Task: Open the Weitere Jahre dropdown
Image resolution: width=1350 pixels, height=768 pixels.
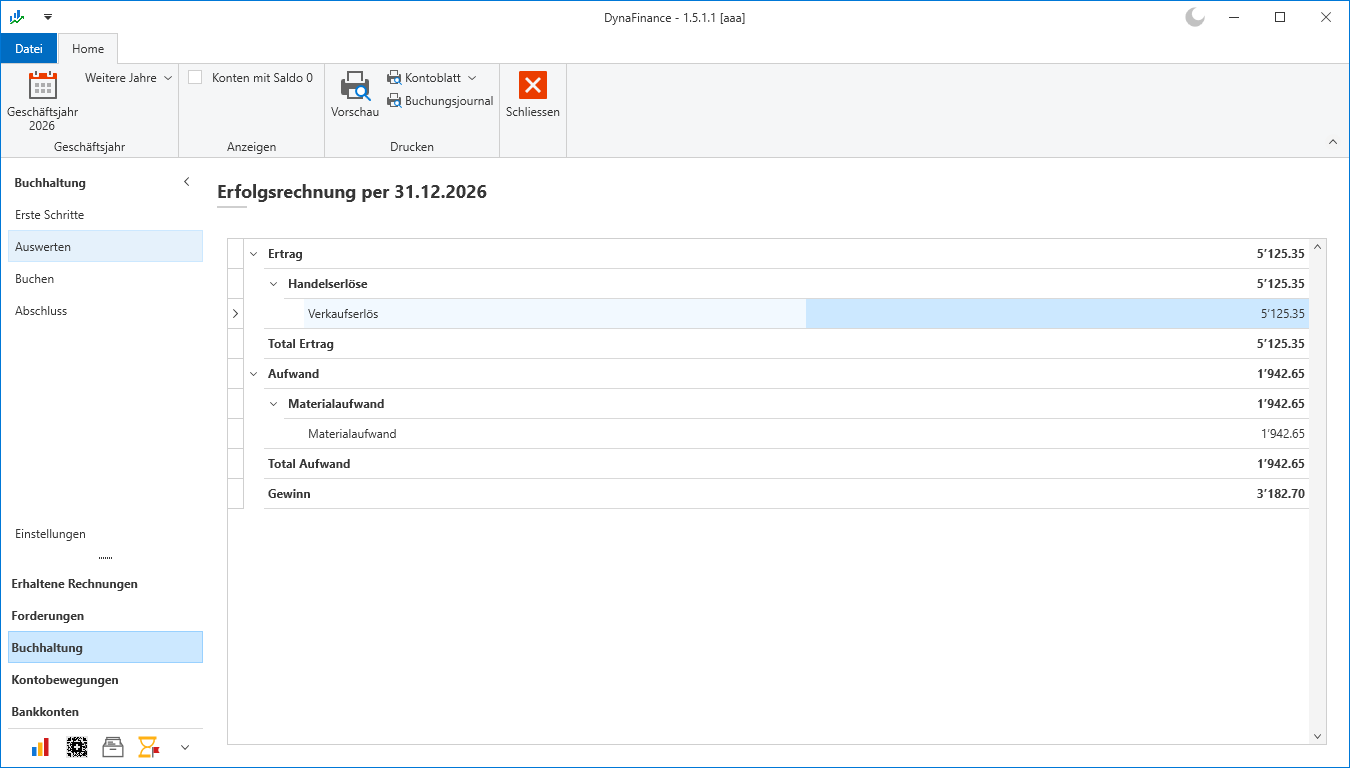Action: pyautogui.click(x=128, y=77)
